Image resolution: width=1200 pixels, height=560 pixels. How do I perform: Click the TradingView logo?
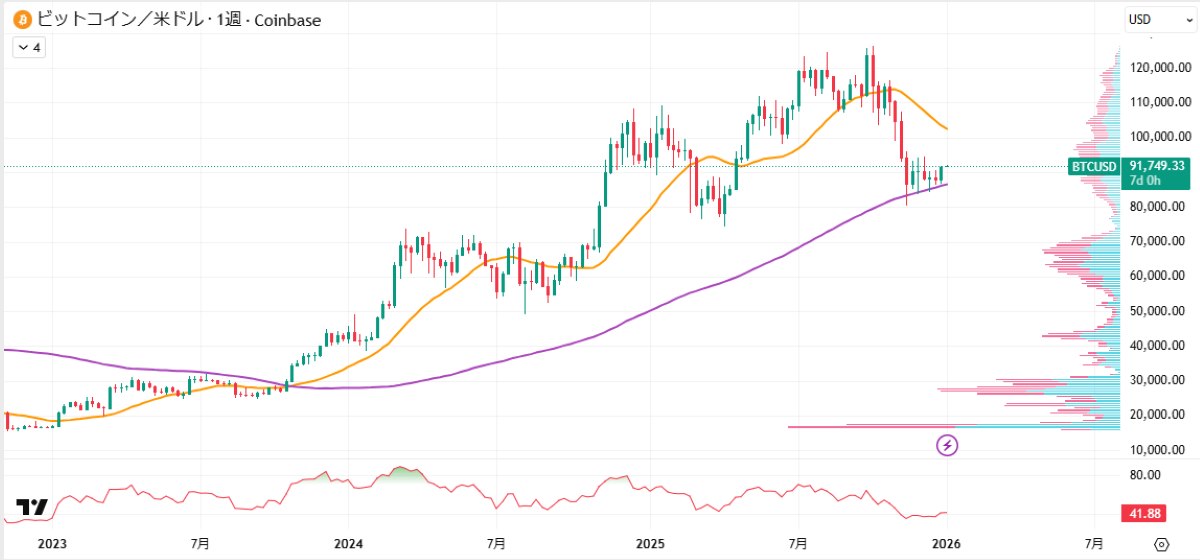tap(32, 508)
